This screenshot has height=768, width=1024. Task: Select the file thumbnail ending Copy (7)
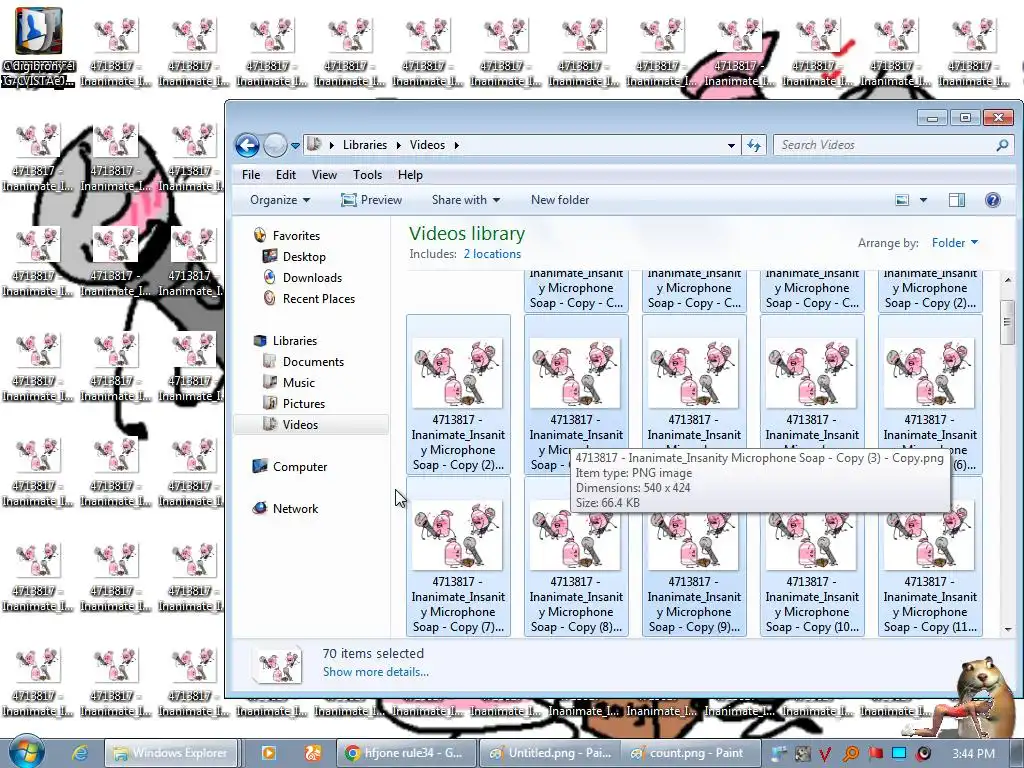coord(458,557)
